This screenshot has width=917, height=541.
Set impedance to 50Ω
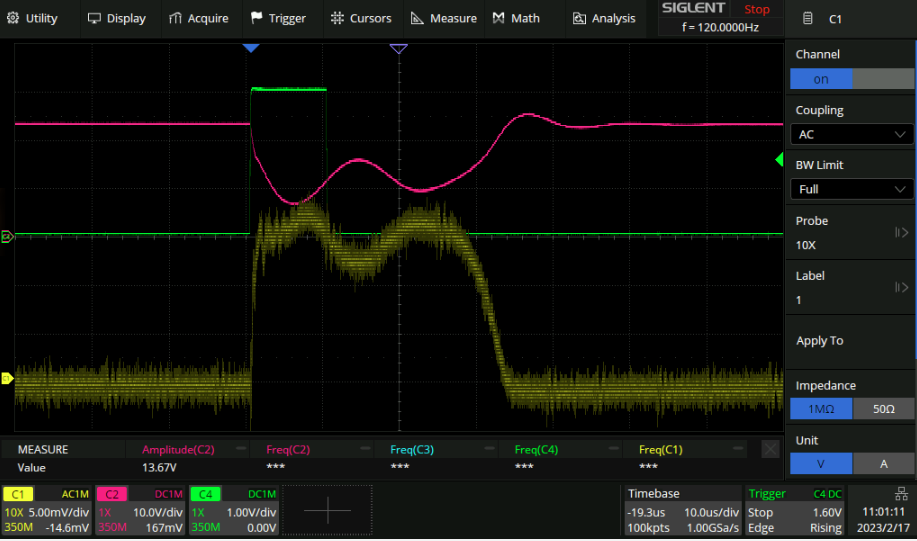pyautogui.click(x=883, y=408)
